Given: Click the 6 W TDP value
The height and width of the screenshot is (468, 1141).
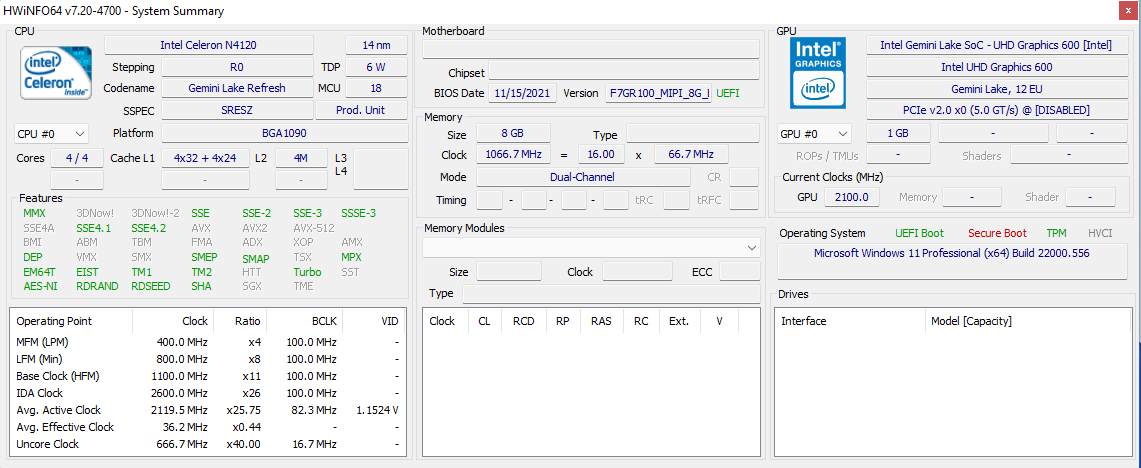Looking at the screenshot, I should [376, 67].
